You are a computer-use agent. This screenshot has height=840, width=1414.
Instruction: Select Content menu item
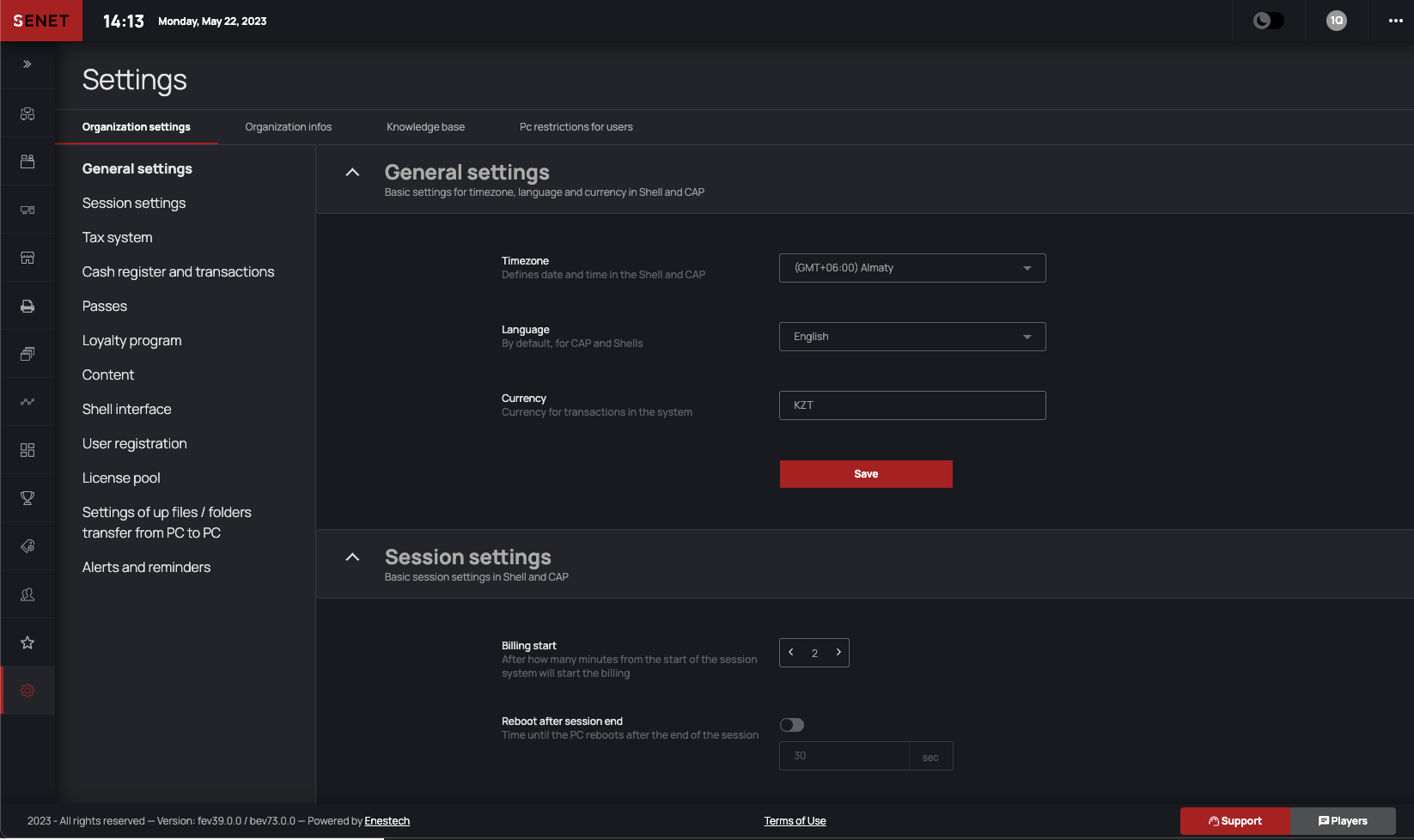(108, 375)
